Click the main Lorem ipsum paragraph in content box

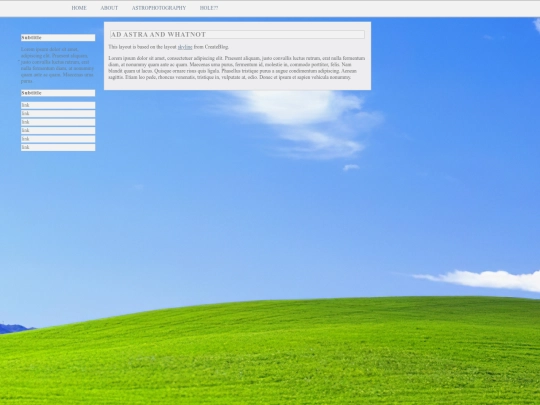[x=237, y=68]
